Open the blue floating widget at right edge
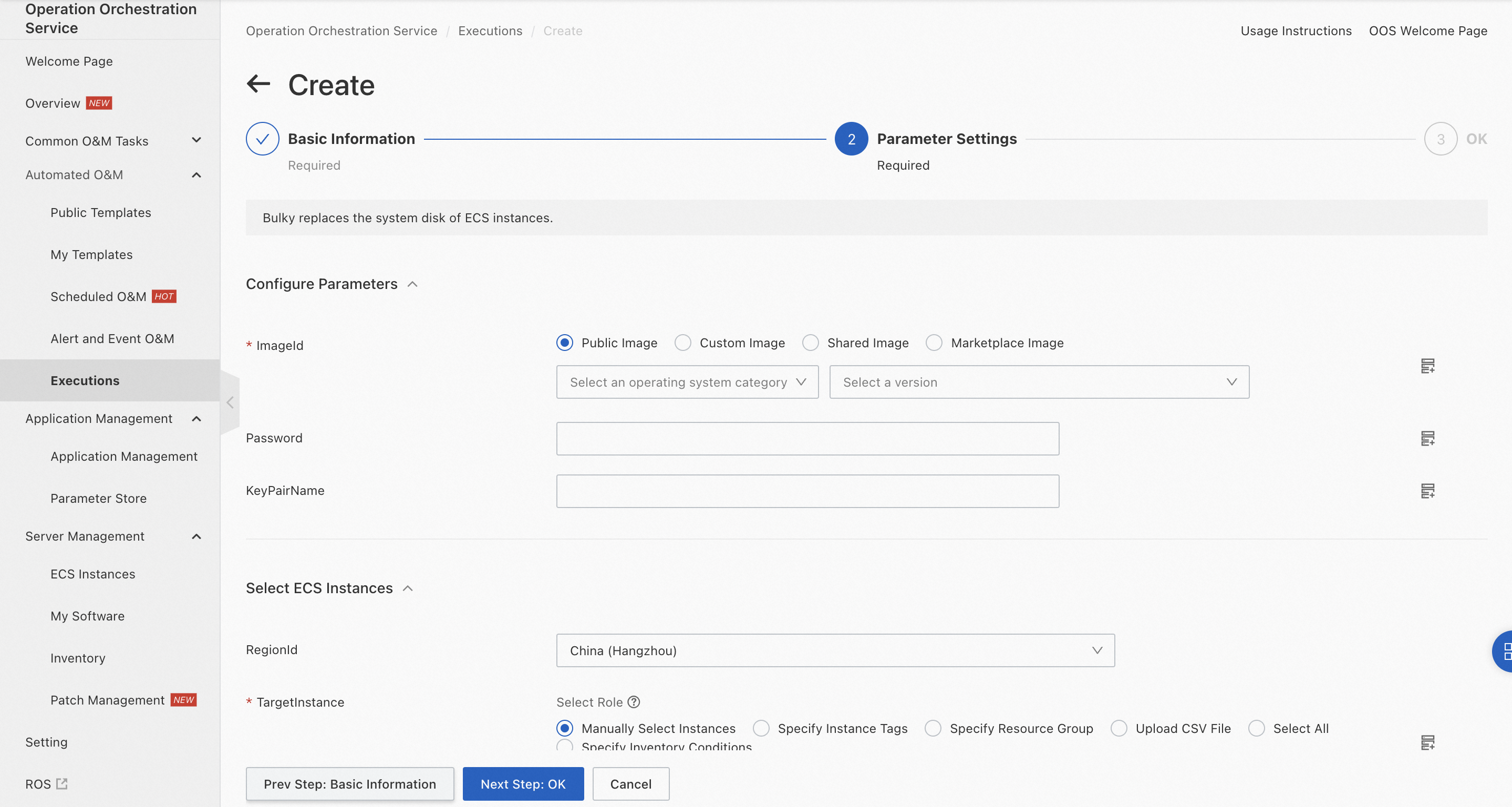The width and height of the screenshot is (1512, 807). pyautogui.click(x=1504, y=651)
